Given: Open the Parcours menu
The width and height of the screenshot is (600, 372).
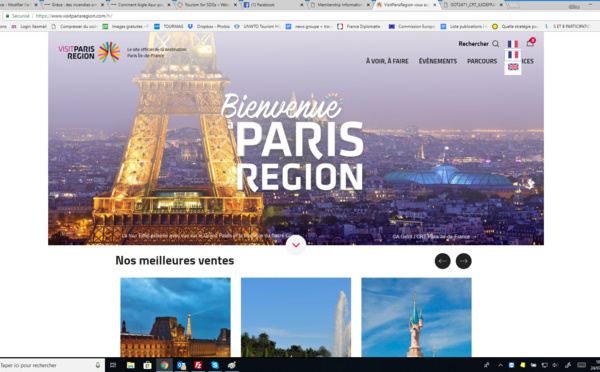Looking at the screenshot, I should (482, 61).
